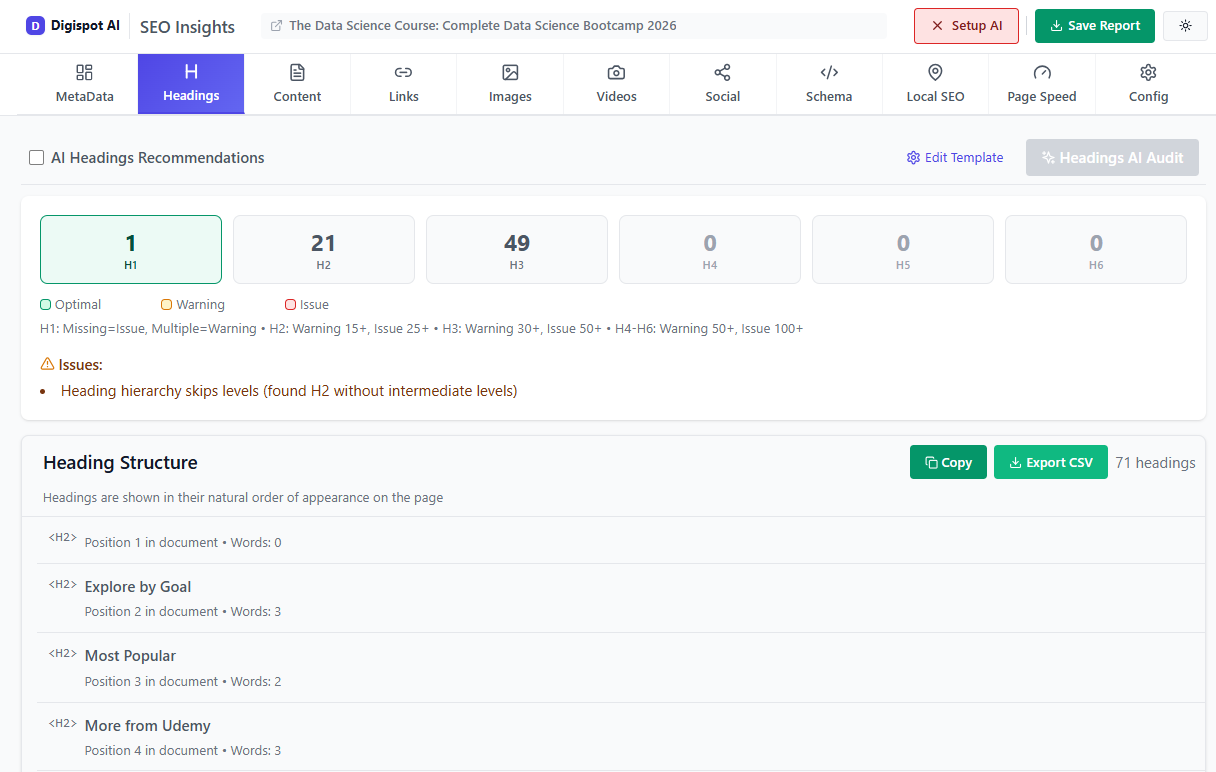Viewport: 1216px width, 772px height.
Task: Click the Position 1 in document row
Action: tap(620, 541)
